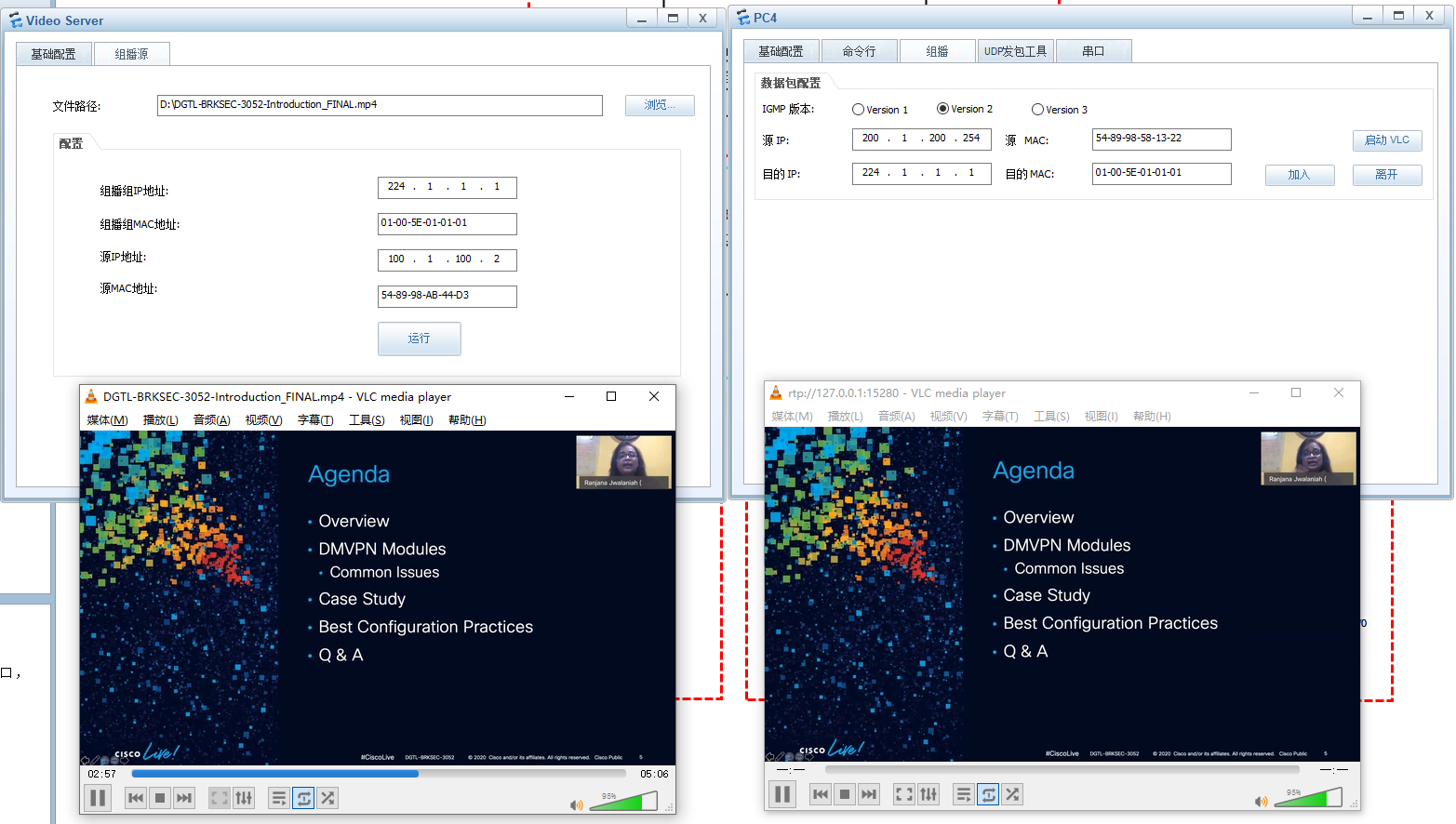
Task: Click PC4 window title bar icon
Action: [743, 17]
